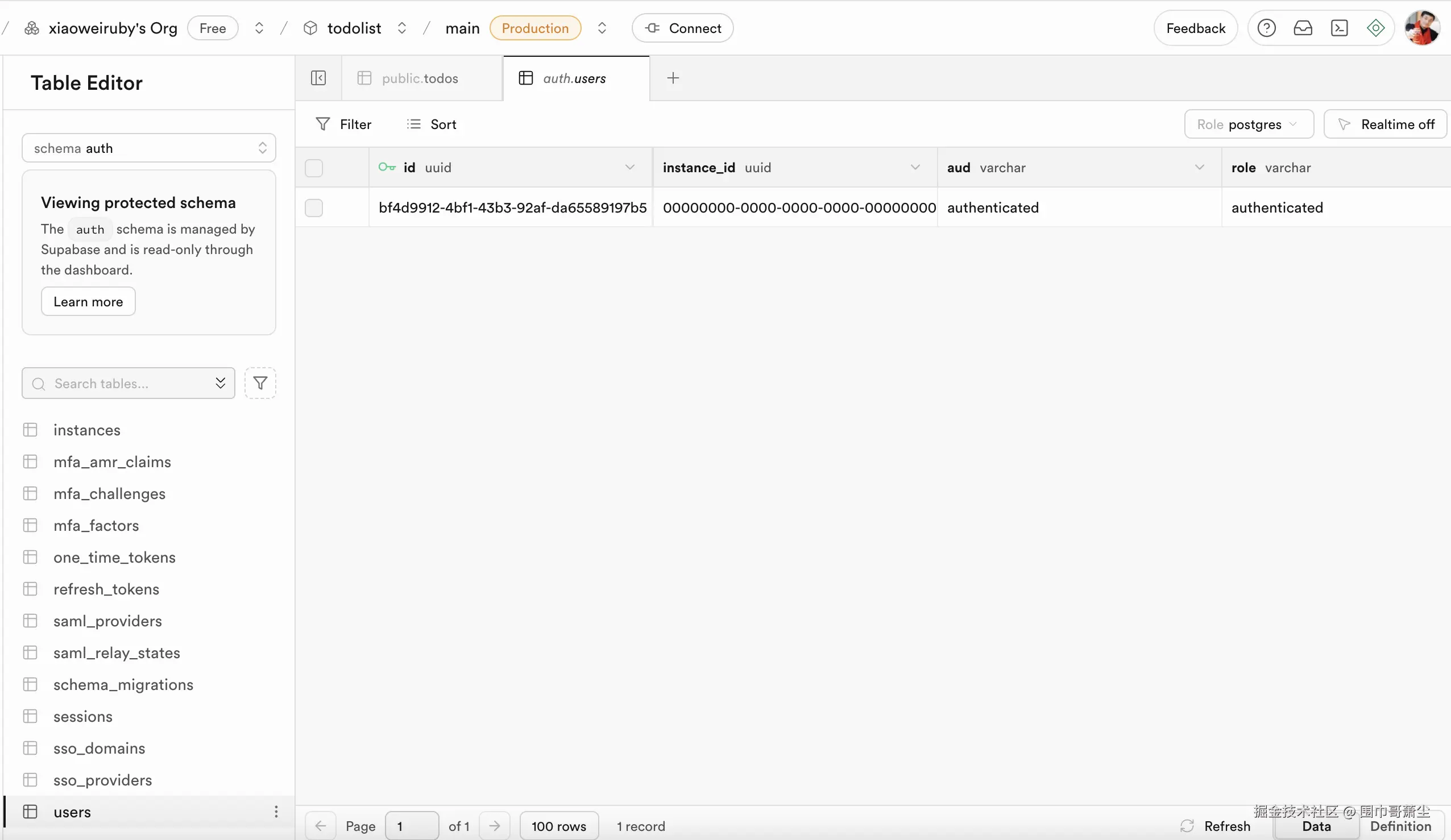The width and height of the screenshot is (1451, 840).
Task: Expand the id column header menu
Action: (629, 168)
